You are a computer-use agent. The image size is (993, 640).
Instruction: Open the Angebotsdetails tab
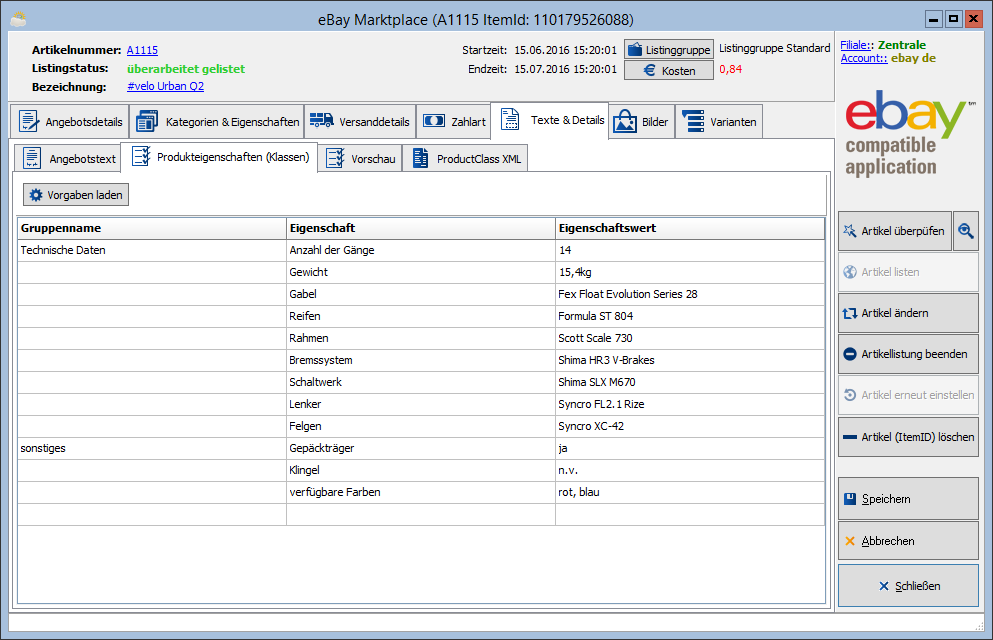tap(70, 122)
